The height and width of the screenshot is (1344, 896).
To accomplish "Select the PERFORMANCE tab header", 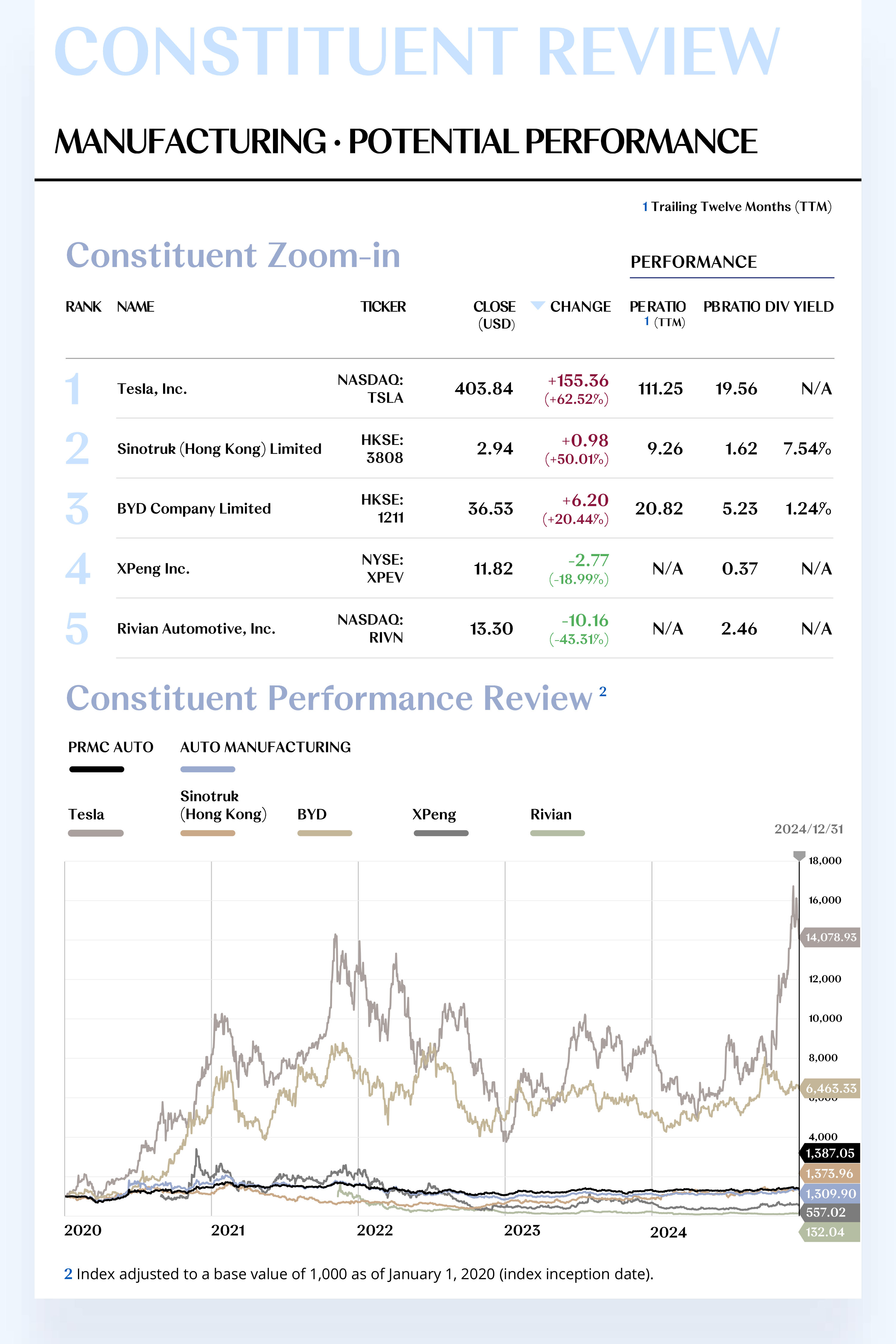I will point(693,262).
